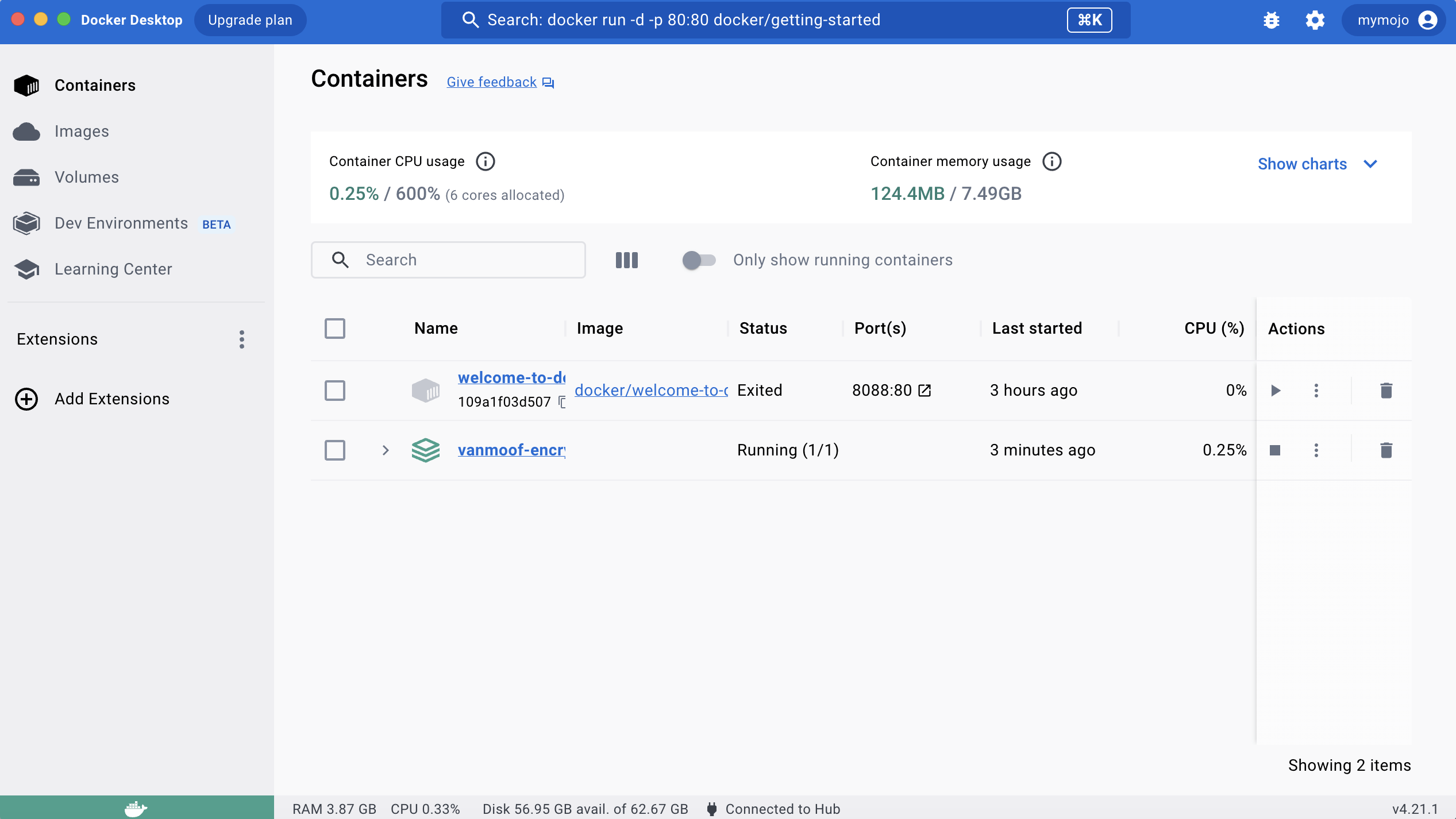Stop the vanmoof-encrypt running stack
Screen dimensions: 1456x819
click(1275, 450)
